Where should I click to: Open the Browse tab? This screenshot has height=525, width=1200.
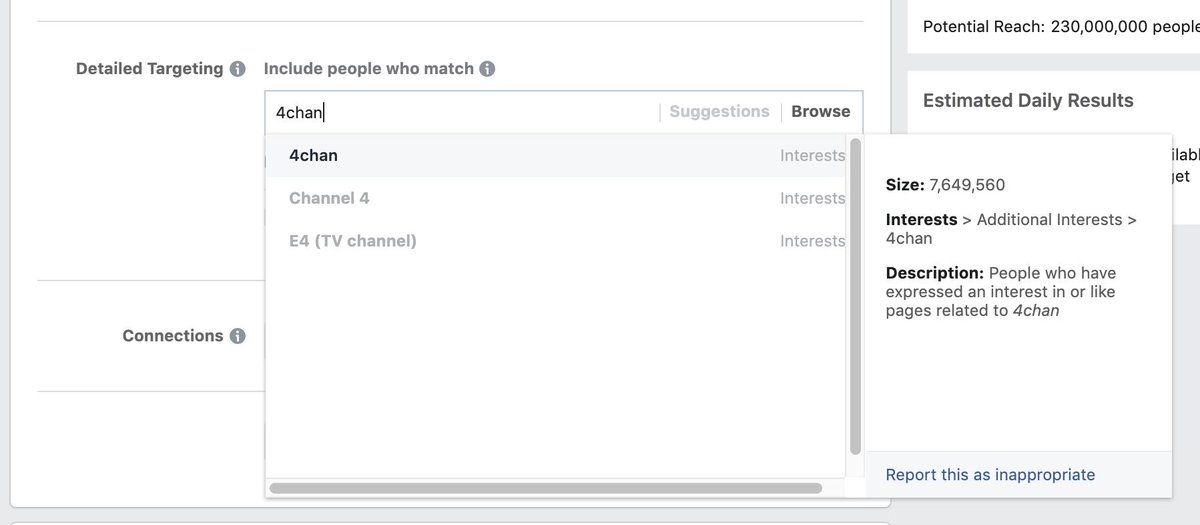tap(820, 112)
